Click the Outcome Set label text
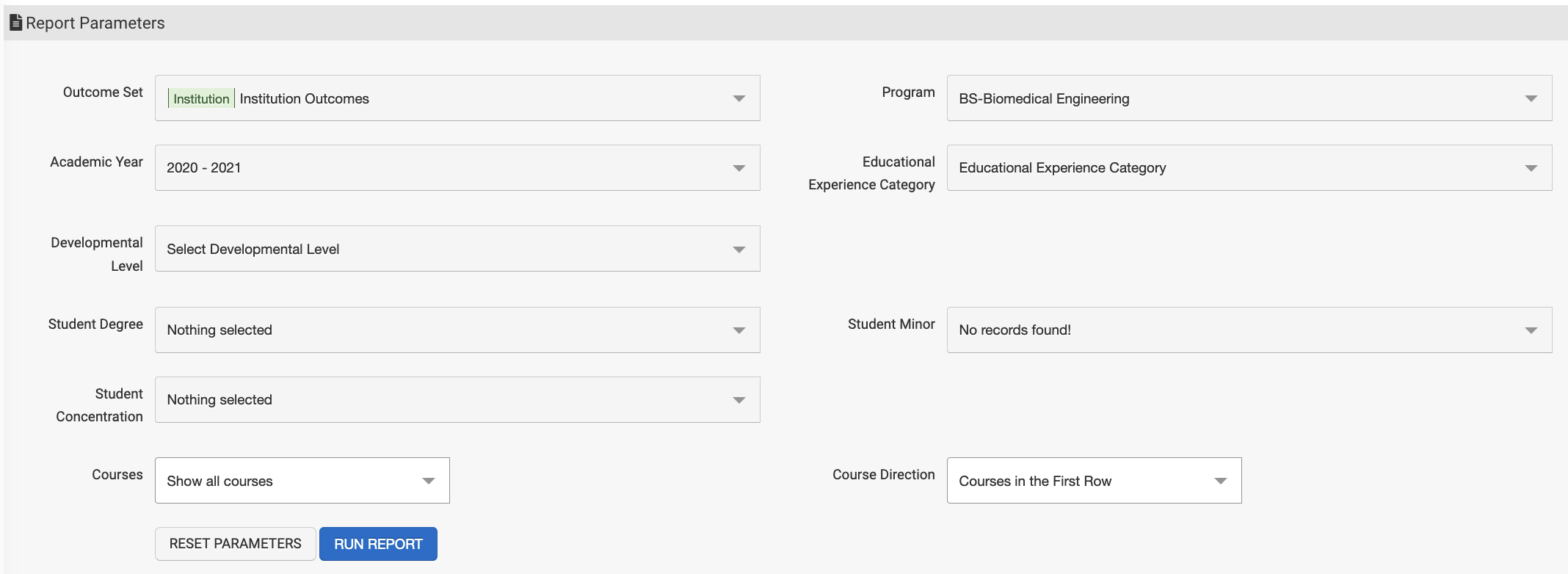The width and height of the screenshot is (1568, 574). pos(103,92)
